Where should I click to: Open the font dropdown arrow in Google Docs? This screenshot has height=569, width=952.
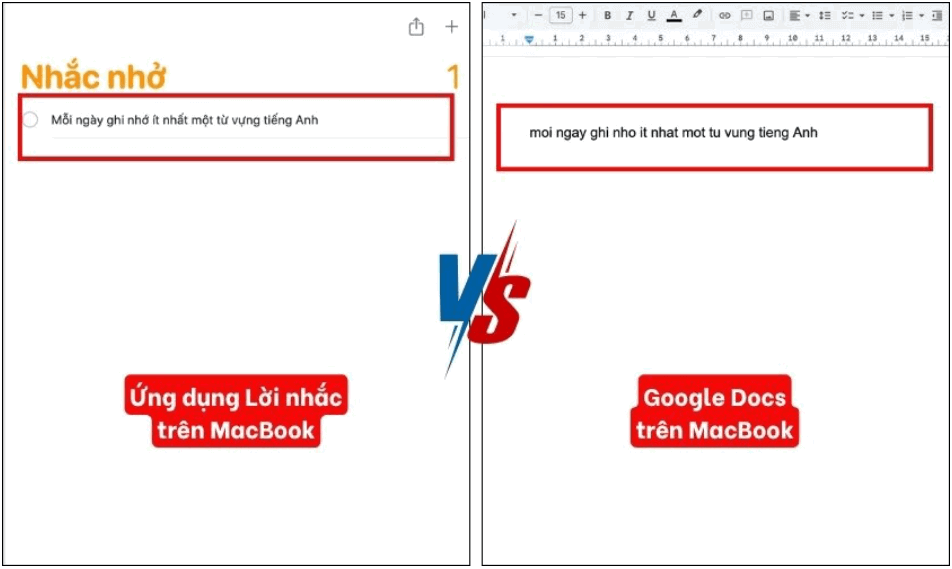click(x=514, y=15)
